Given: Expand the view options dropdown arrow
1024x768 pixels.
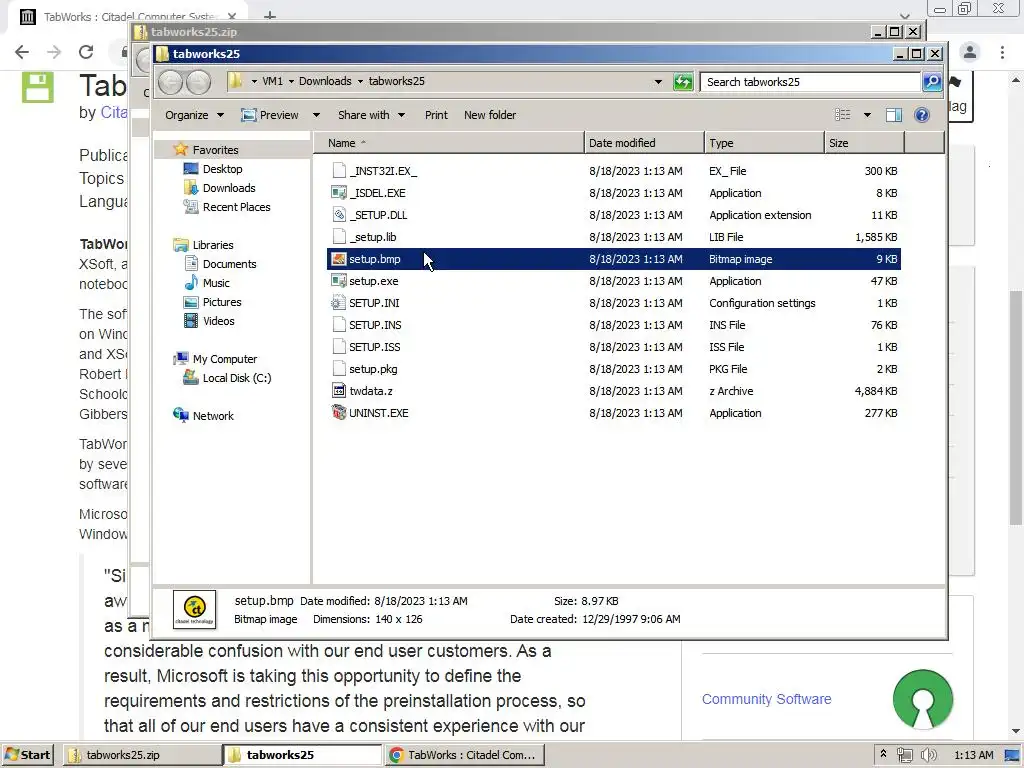Looking at the screenshot, I should point(867,115).
